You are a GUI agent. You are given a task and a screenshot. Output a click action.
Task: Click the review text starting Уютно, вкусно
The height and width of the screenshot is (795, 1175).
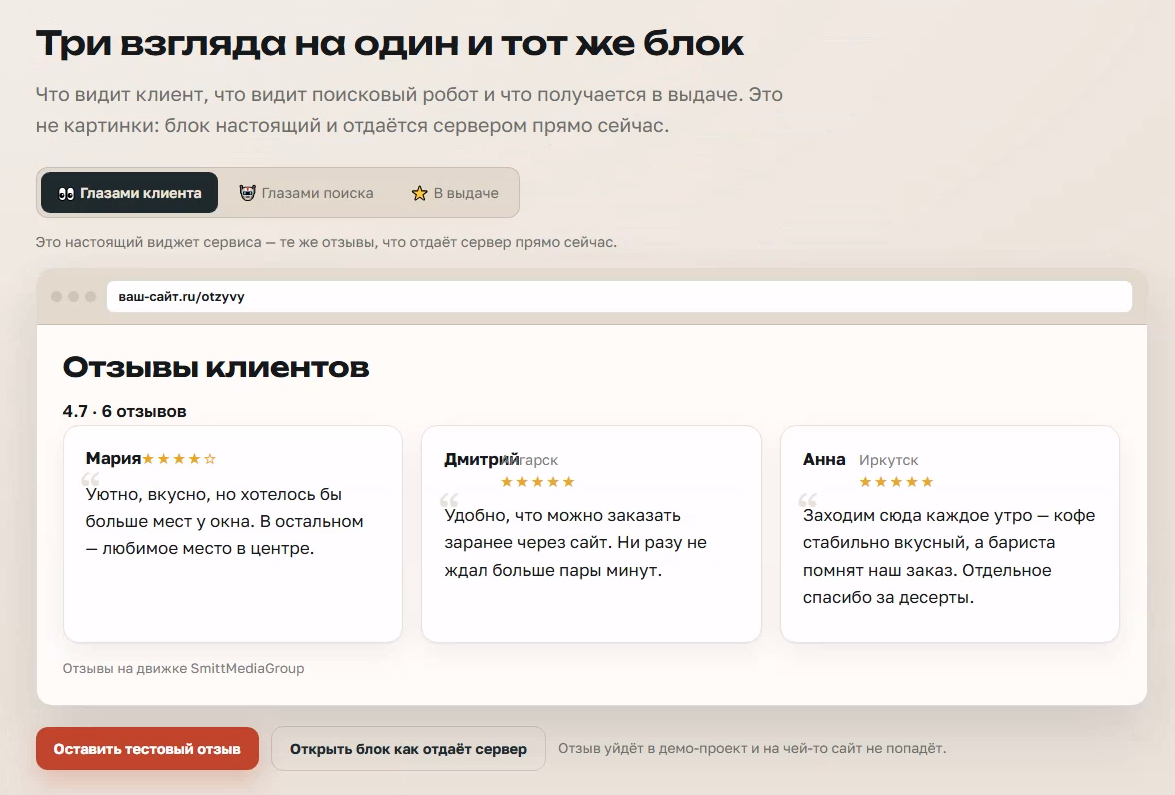click(x=225, y=522)
